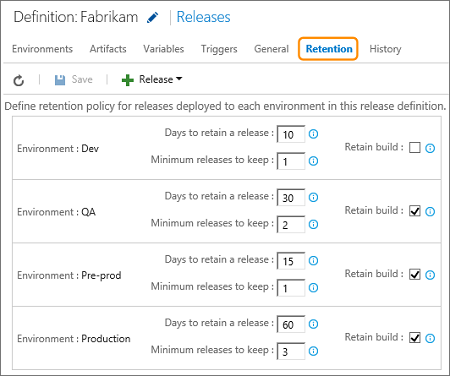View the History tab

tap(385, 49)
